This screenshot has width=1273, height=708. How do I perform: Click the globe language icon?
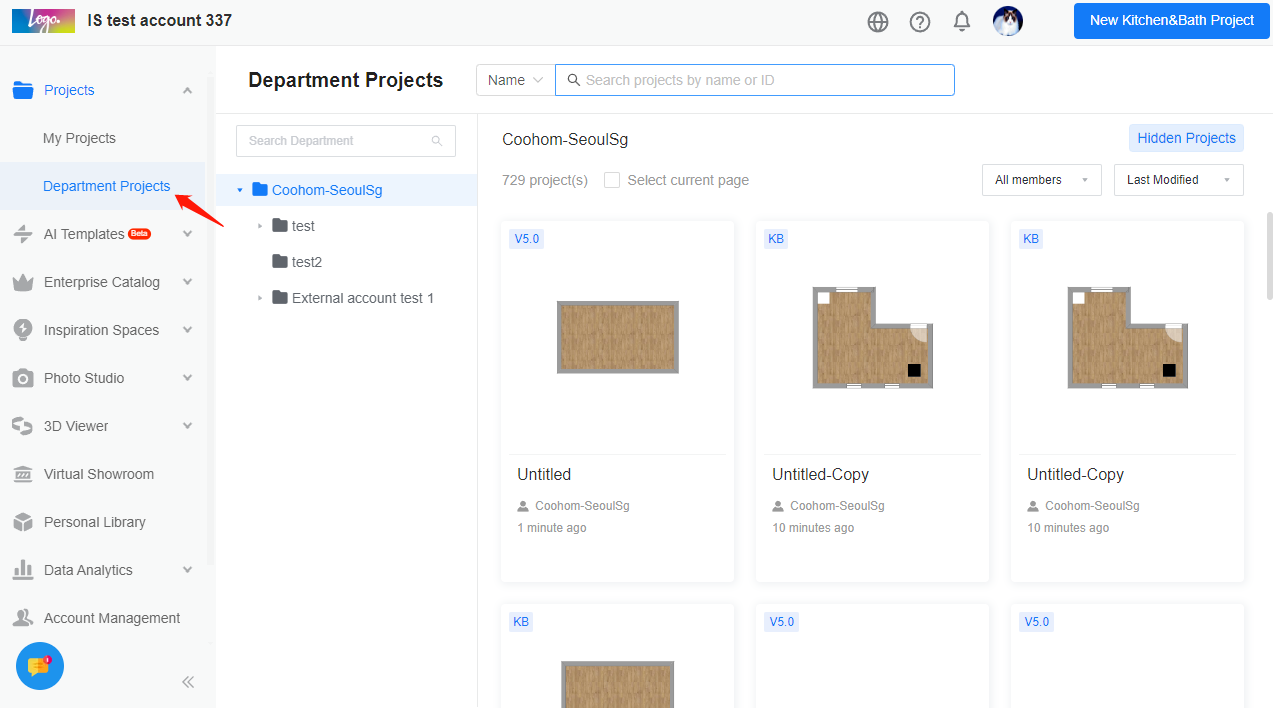tap(878, 22)
